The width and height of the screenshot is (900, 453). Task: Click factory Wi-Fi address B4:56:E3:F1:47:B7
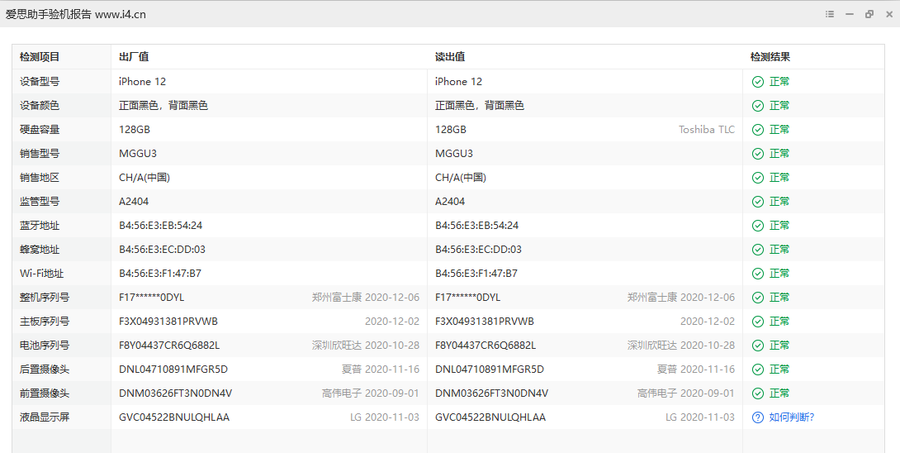click(160, 273)
